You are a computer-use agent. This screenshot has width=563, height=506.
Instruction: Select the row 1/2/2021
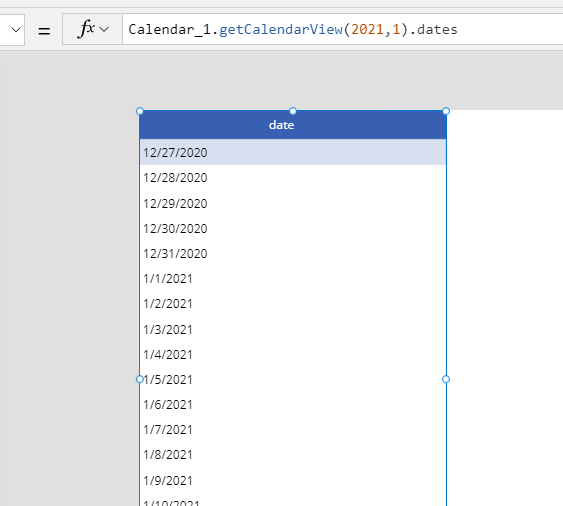293,304
